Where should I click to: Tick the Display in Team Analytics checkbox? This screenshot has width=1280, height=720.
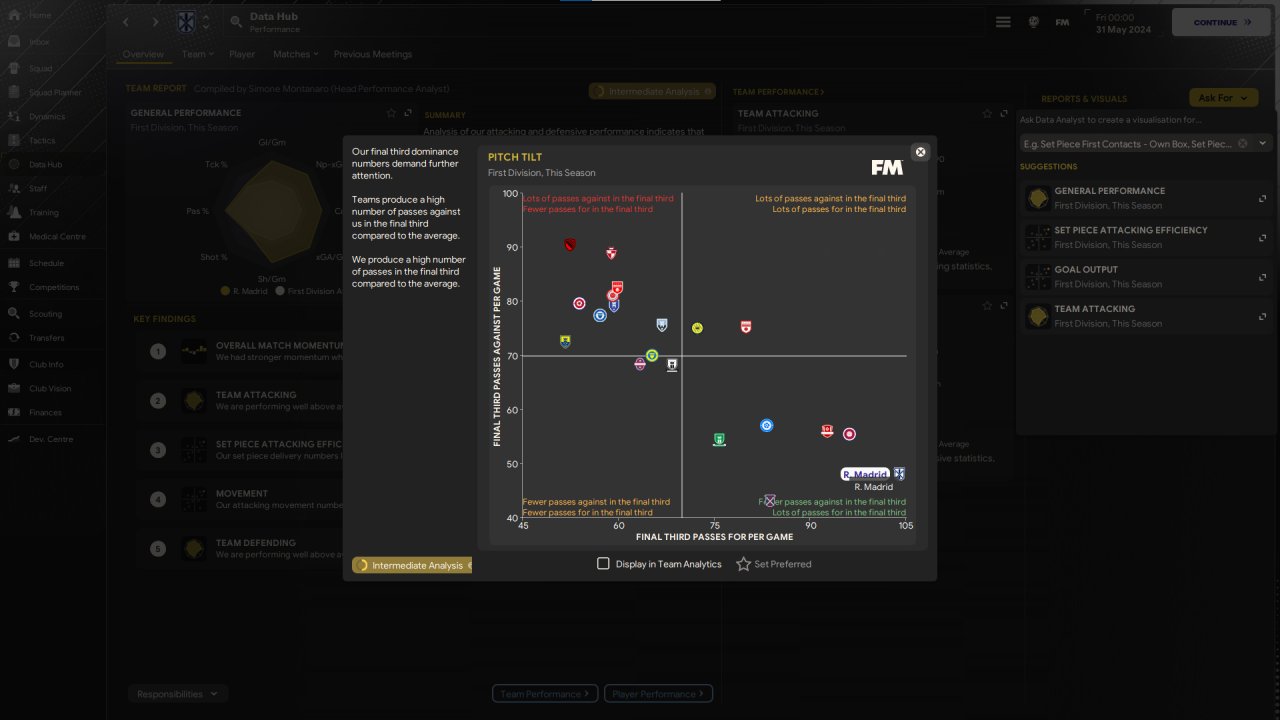pos(603,564)
